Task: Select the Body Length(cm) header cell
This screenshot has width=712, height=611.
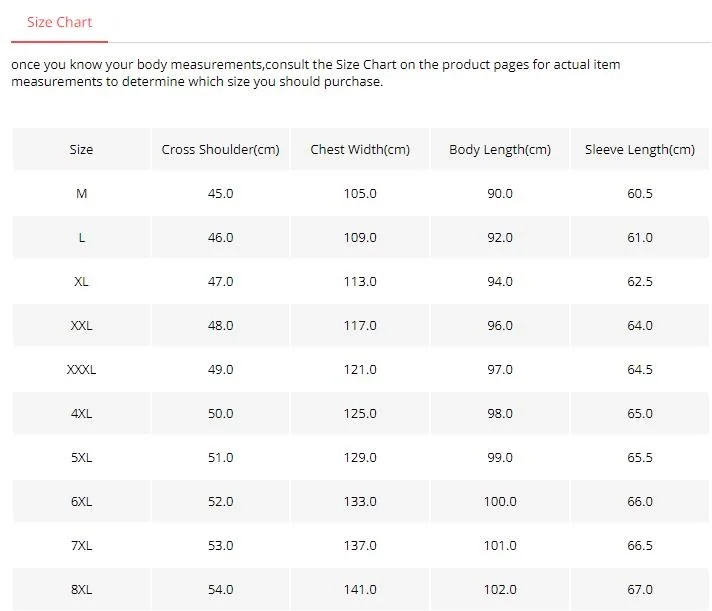Action: pos(500,149)
